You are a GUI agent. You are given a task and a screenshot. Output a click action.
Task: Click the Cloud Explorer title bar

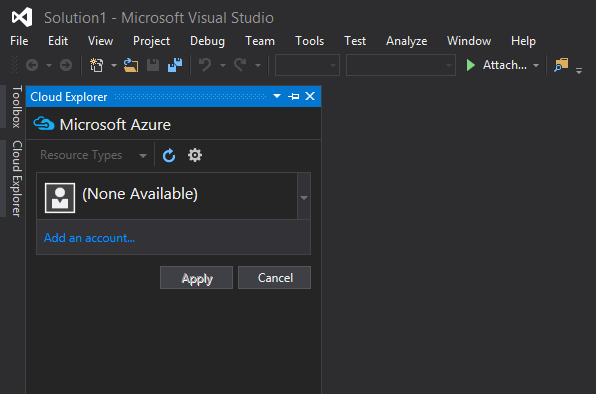tap(173, 97)
